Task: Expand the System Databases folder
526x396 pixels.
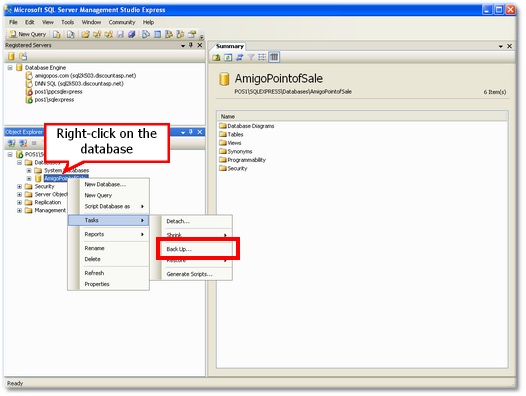Action: (29, 170)
